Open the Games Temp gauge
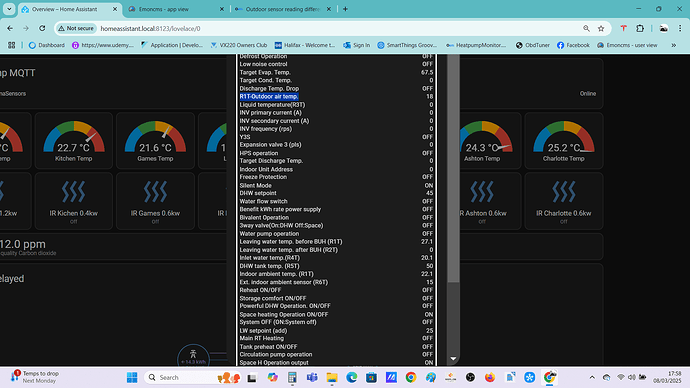 pos(155,140)
